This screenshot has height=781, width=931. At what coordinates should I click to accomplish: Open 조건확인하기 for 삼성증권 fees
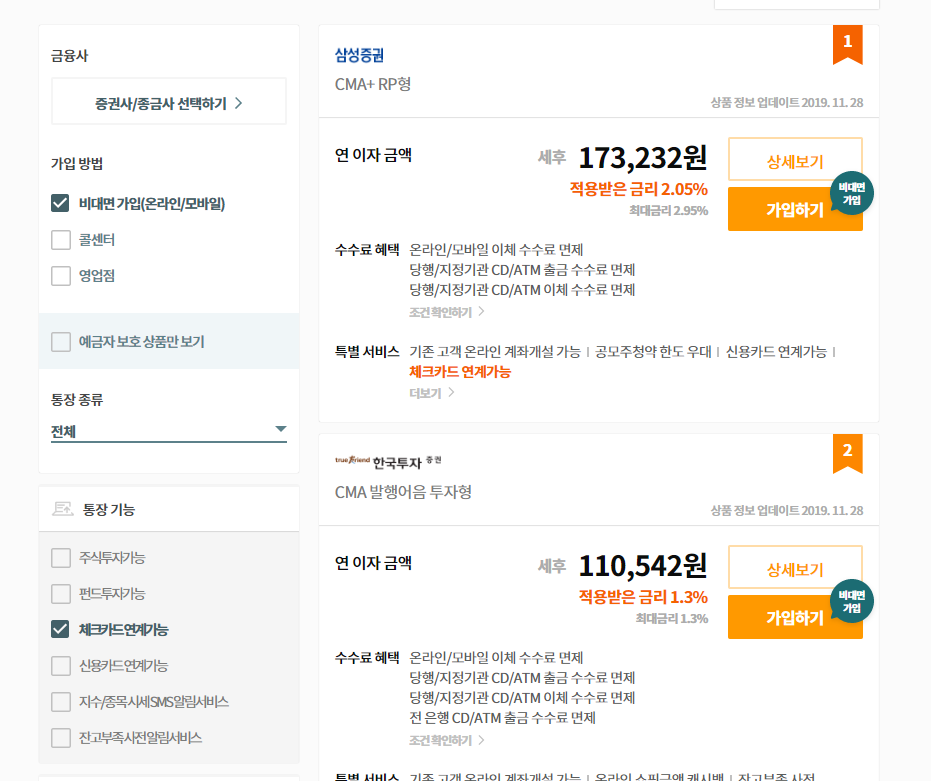pyautogui.click(x=446, y=312)
